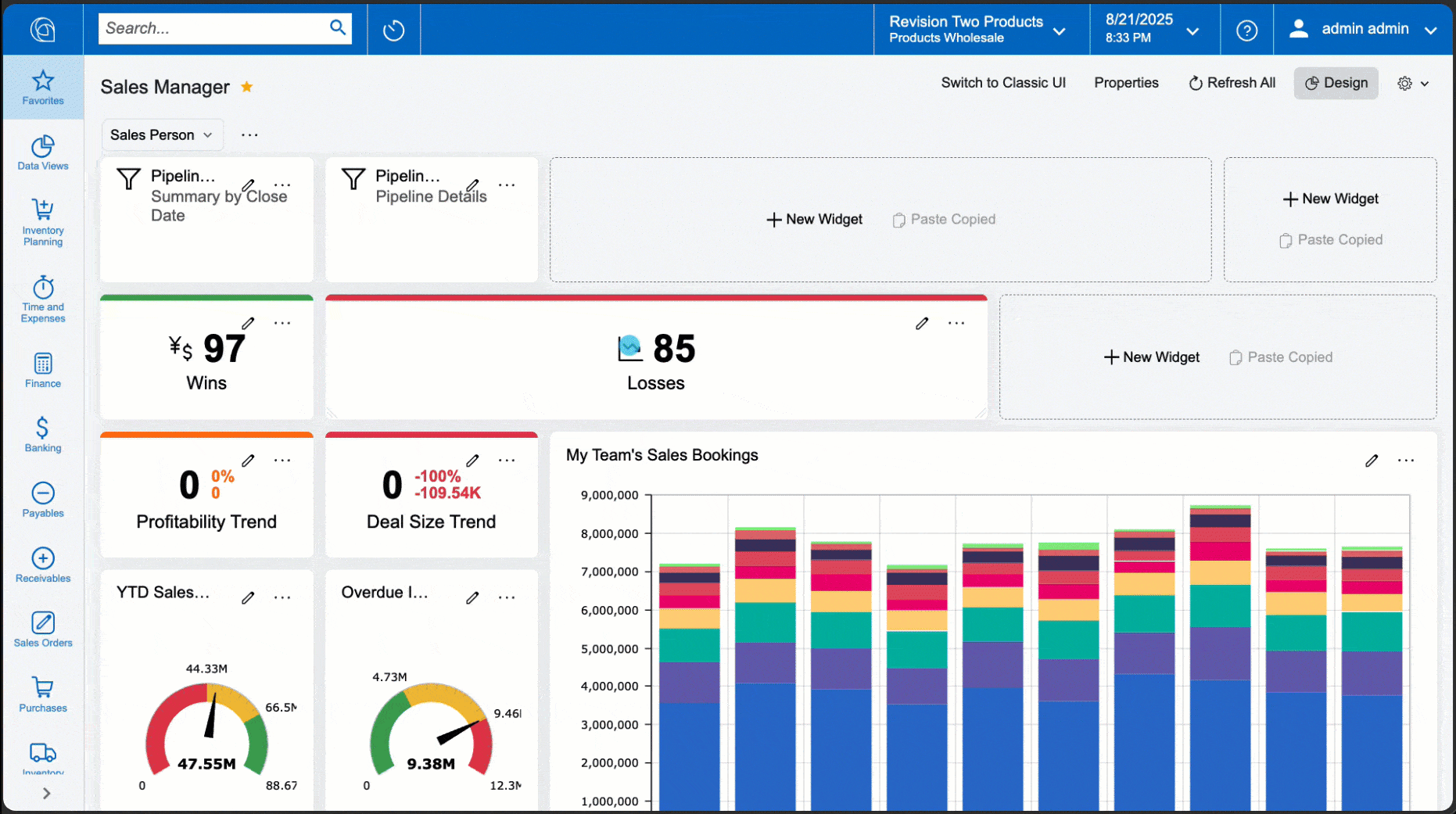Open the Properties menu
Viewport: 1456px width, 814px height.
1126,82
